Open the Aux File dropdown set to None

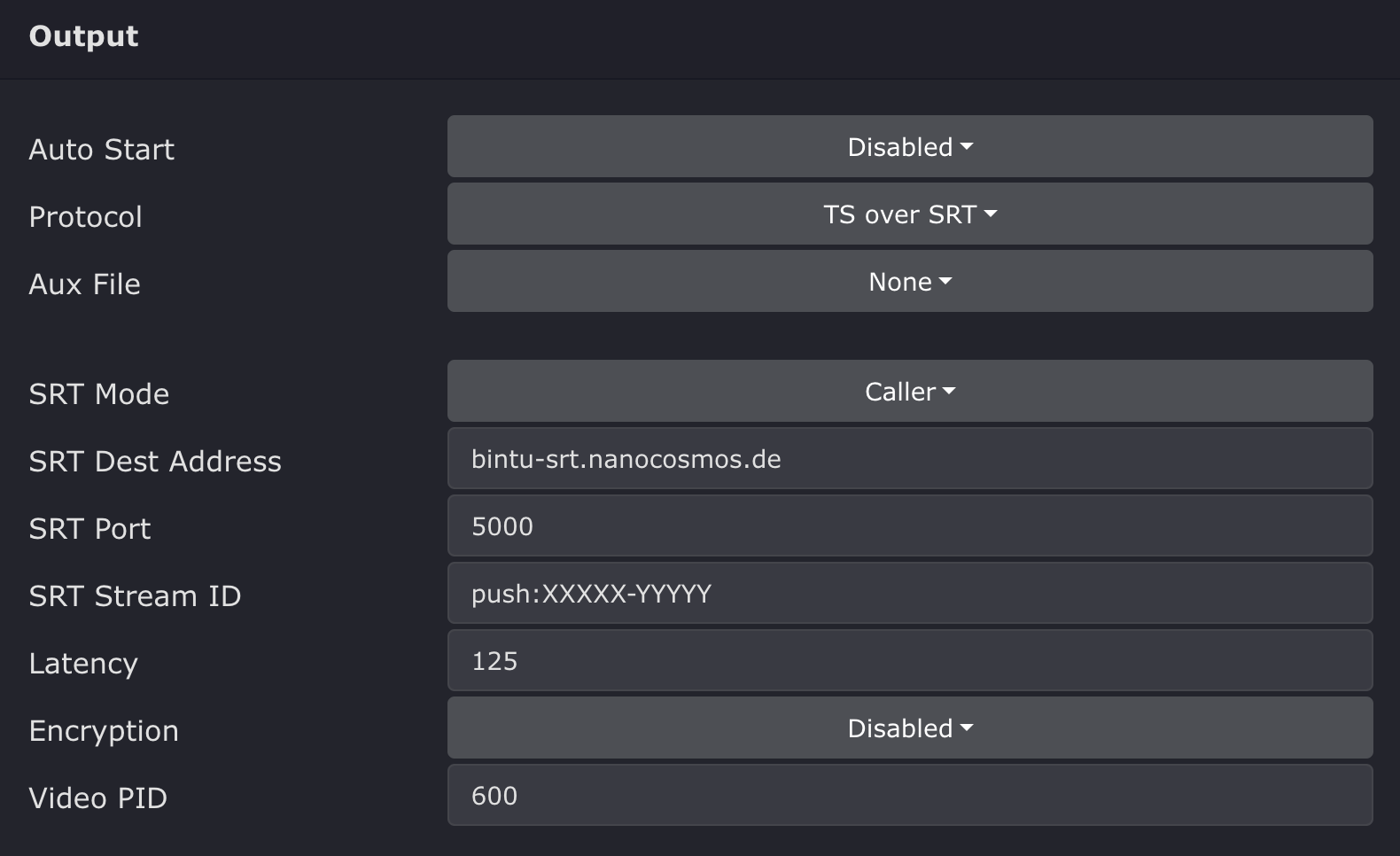point(910,282)
